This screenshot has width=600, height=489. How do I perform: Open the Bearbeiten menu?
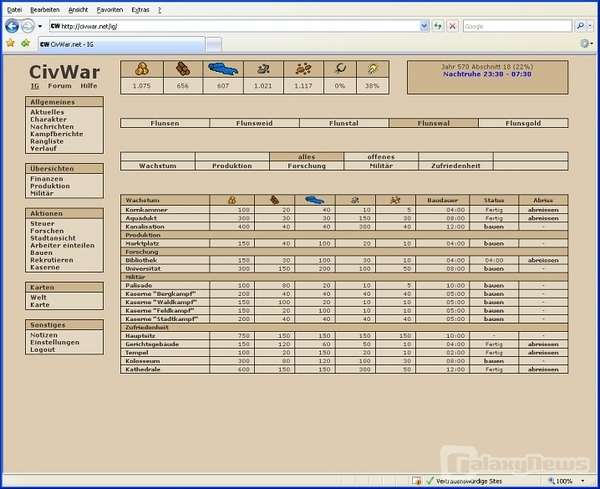43,8
